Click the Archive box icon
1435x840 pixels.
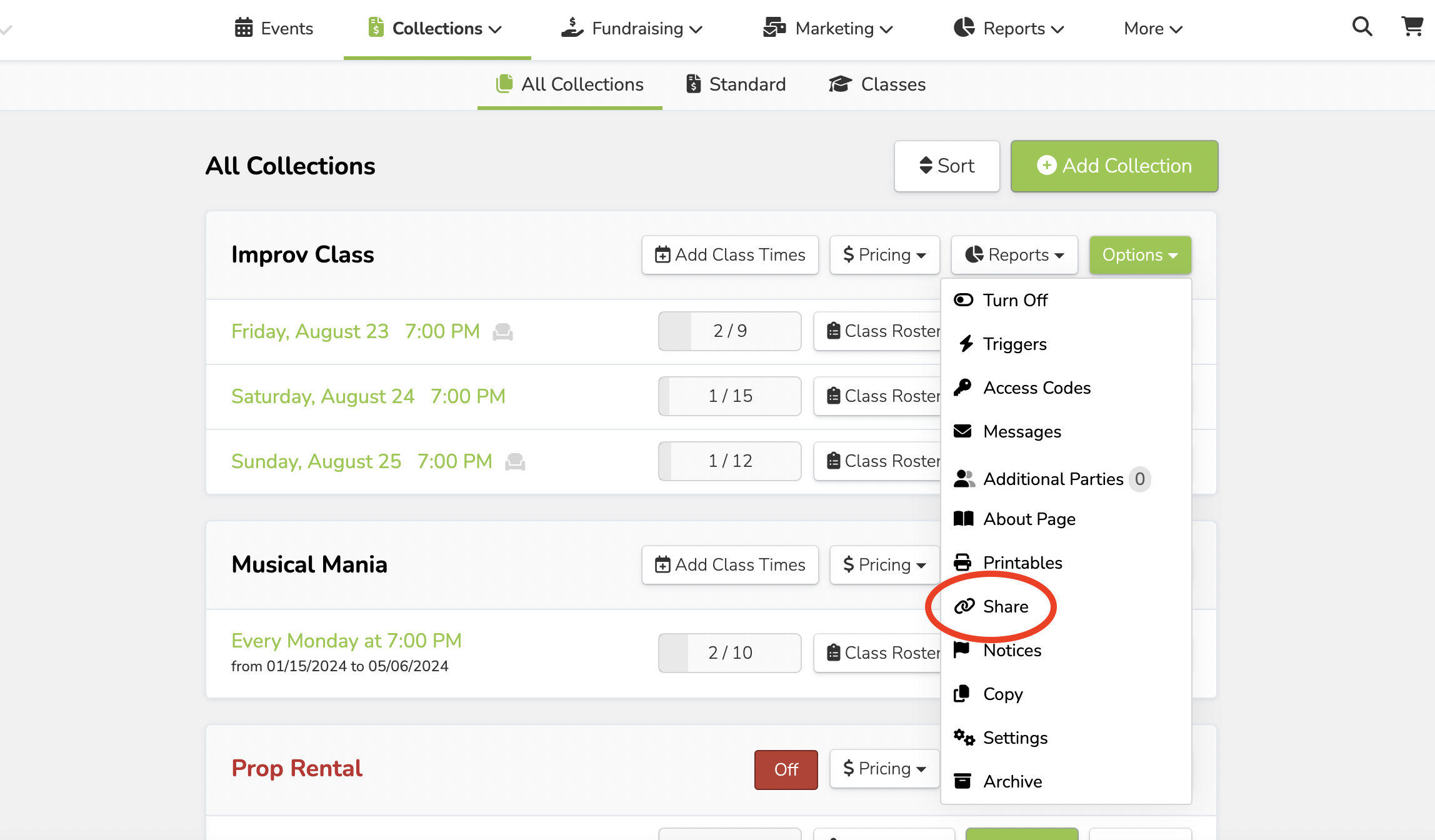point(963,781)
